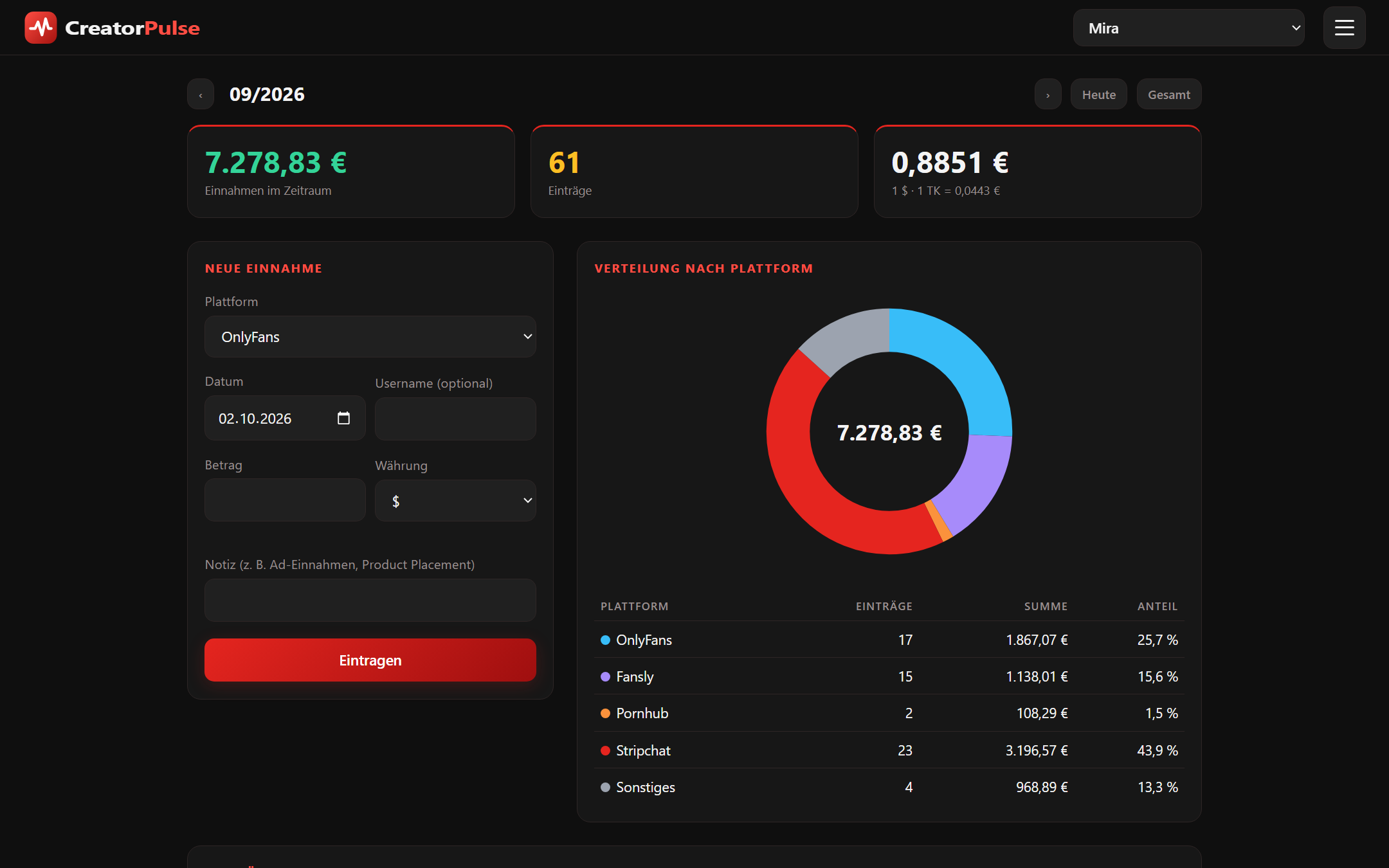The image size is (1389, 868).
Task: Open the Währung currency dropdown
Action: [455, 500]
